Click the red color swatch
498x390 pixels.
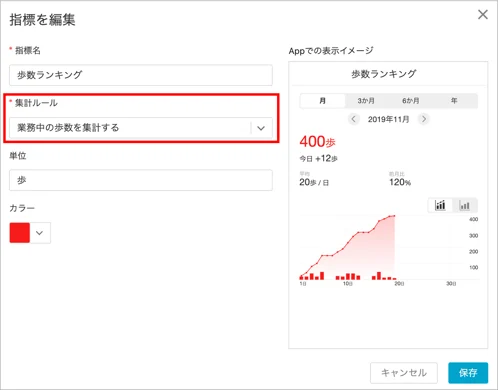pos(20,233)
